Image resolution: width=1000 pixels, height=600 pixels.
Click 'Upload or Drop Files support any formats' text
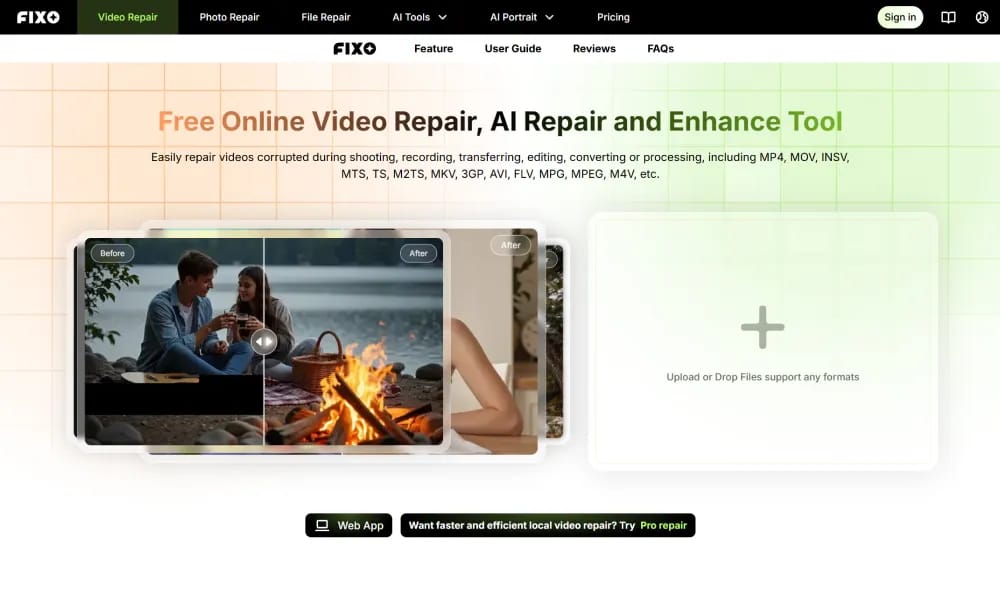pos(763,377)
